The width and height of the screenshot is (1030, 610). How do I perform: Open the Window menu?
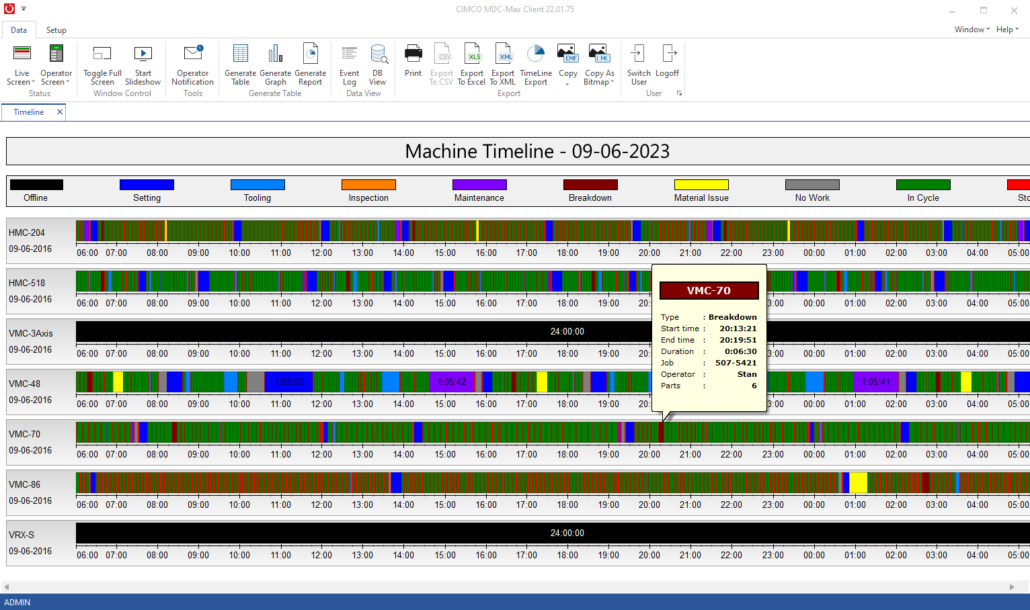tap(970, 29)
